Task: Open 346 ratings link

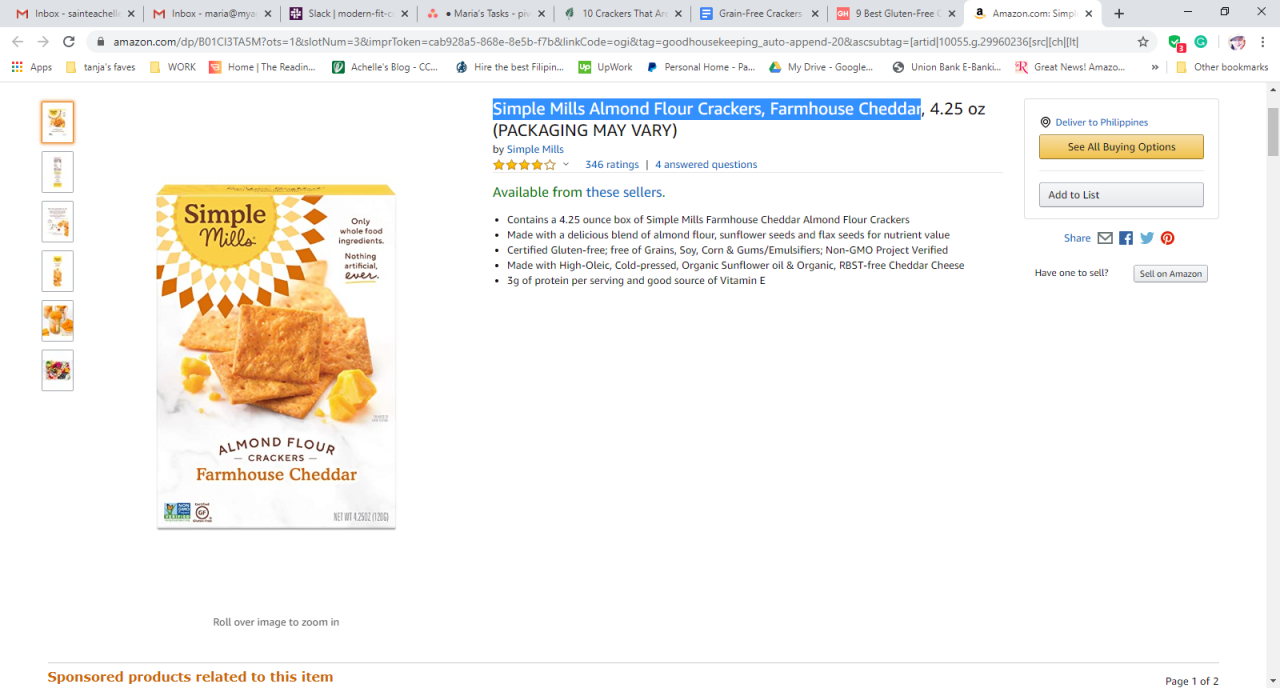Action: click(x=612, y=164)
